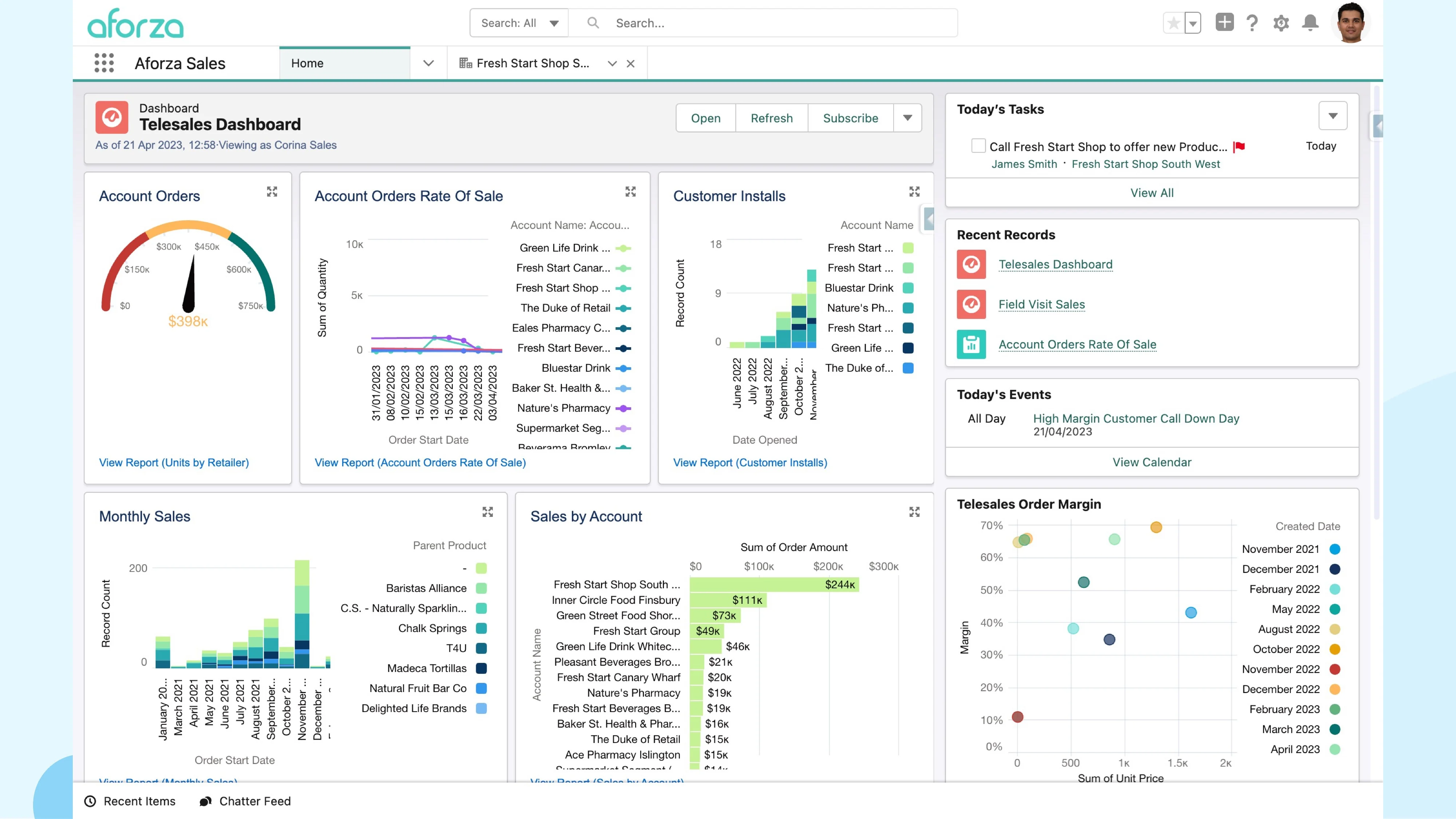Close the Fresh Start Shop tab

point(631,64)
